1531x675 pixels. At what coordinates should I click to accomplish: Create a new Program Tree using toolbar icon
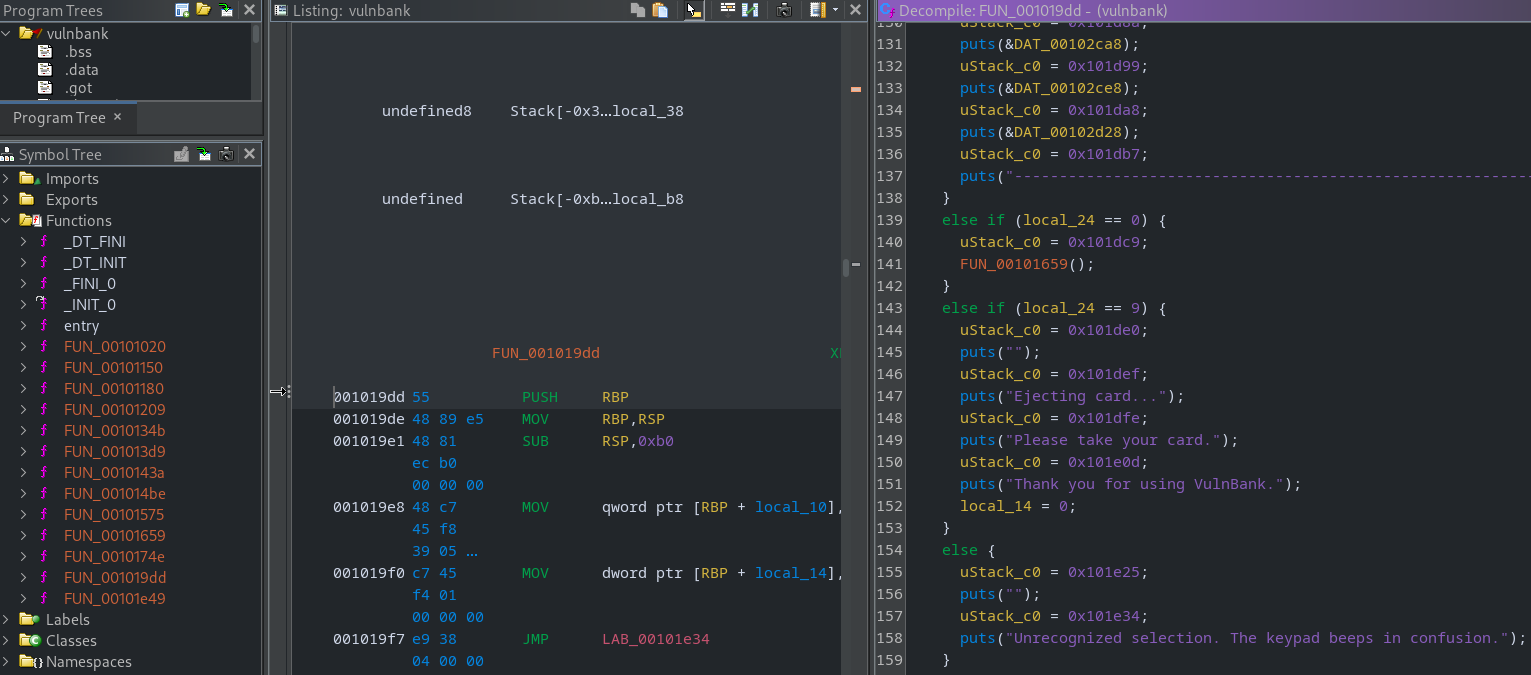tap(182, 11)
